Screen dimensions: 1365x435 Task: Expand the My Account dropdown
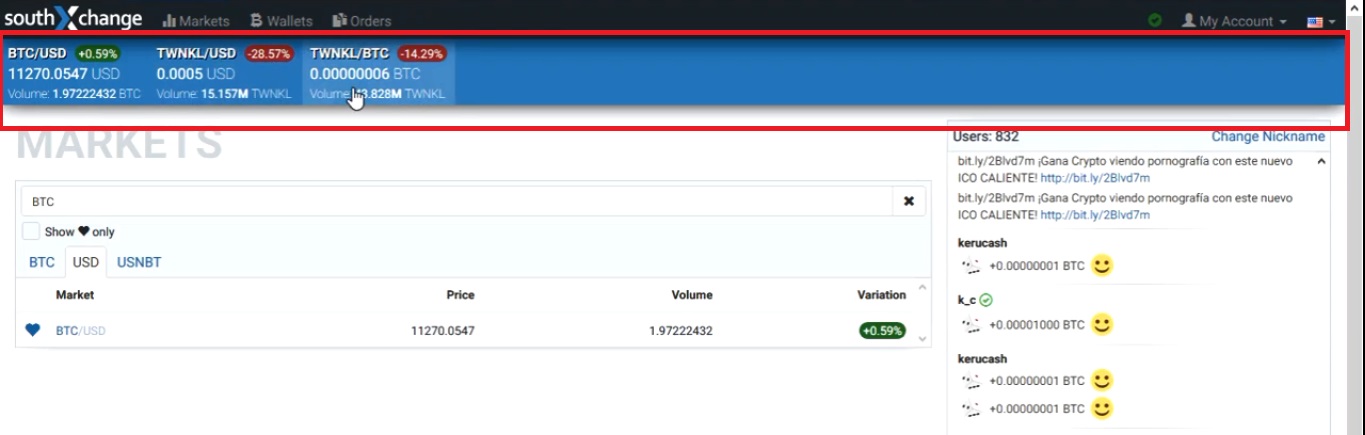[x=1234, y=21]
